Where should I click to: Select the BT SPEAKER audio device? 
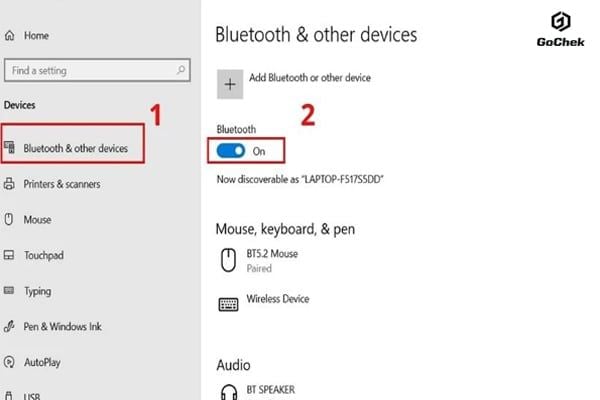(x=270, y=390)
